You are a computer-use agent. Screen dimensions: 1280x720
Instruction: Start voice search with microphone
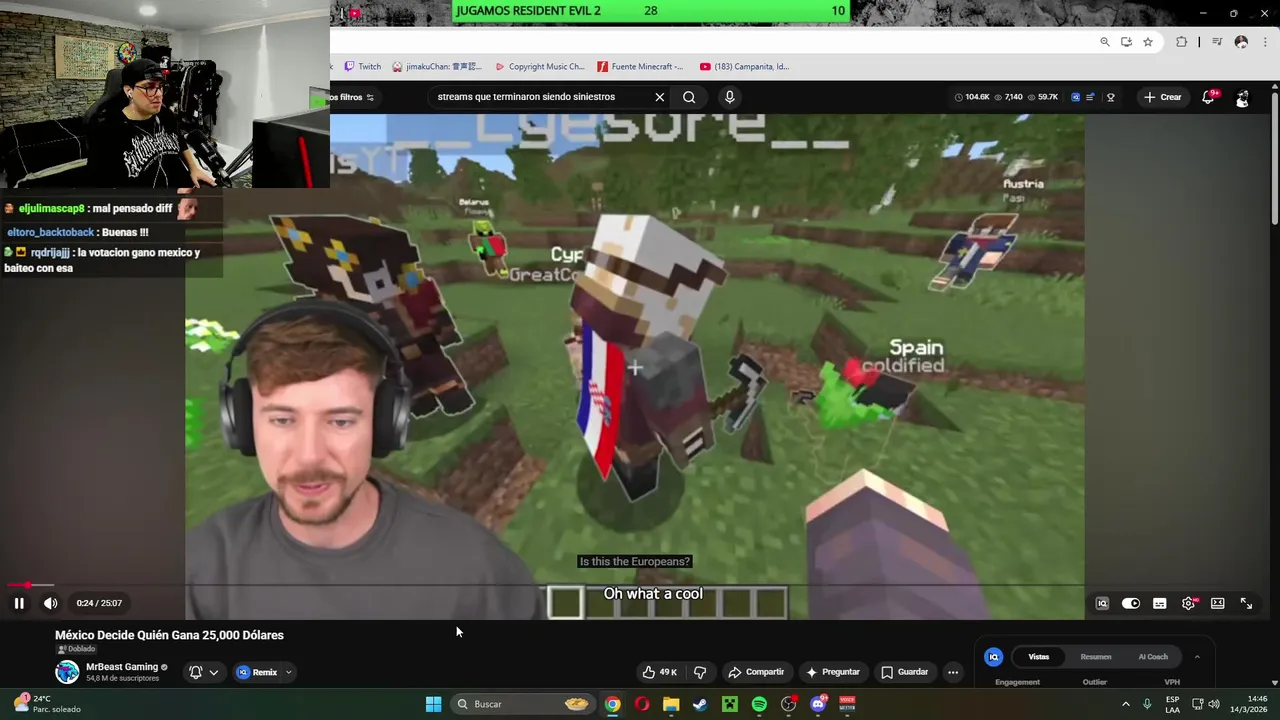point(730,97)
